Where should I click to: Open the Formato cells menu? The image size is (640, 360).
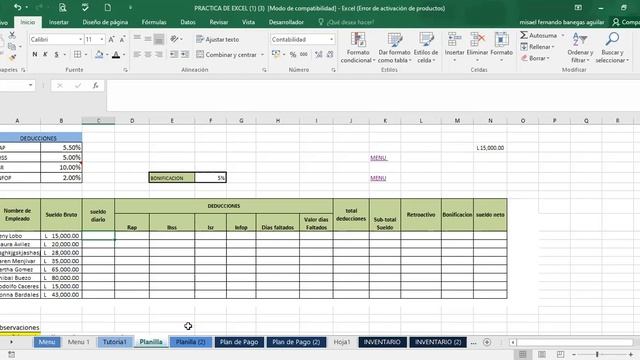click(x=501, y=47)
